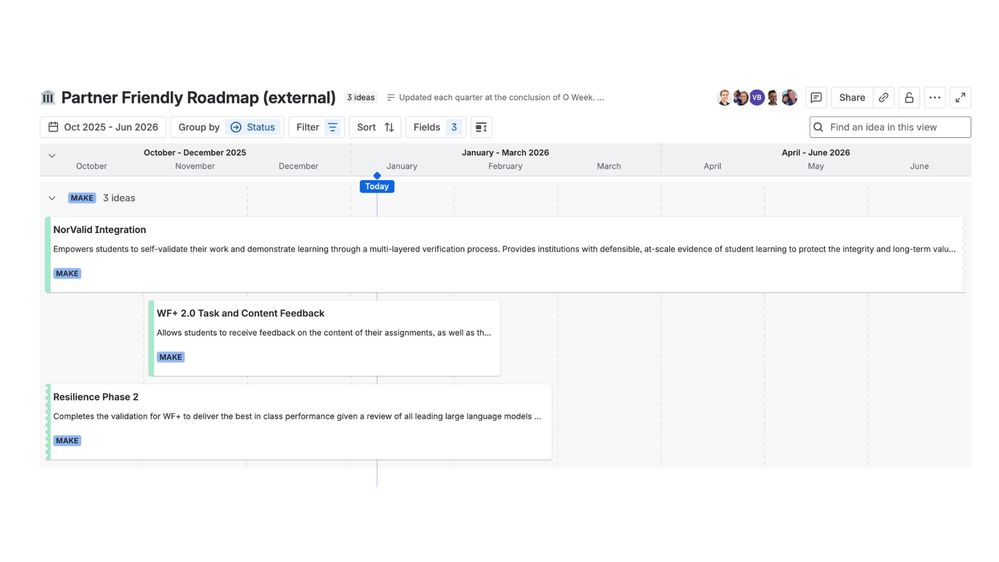
Task: Expand view to fullscreen with arrows icon
Action: click(960, 97)
